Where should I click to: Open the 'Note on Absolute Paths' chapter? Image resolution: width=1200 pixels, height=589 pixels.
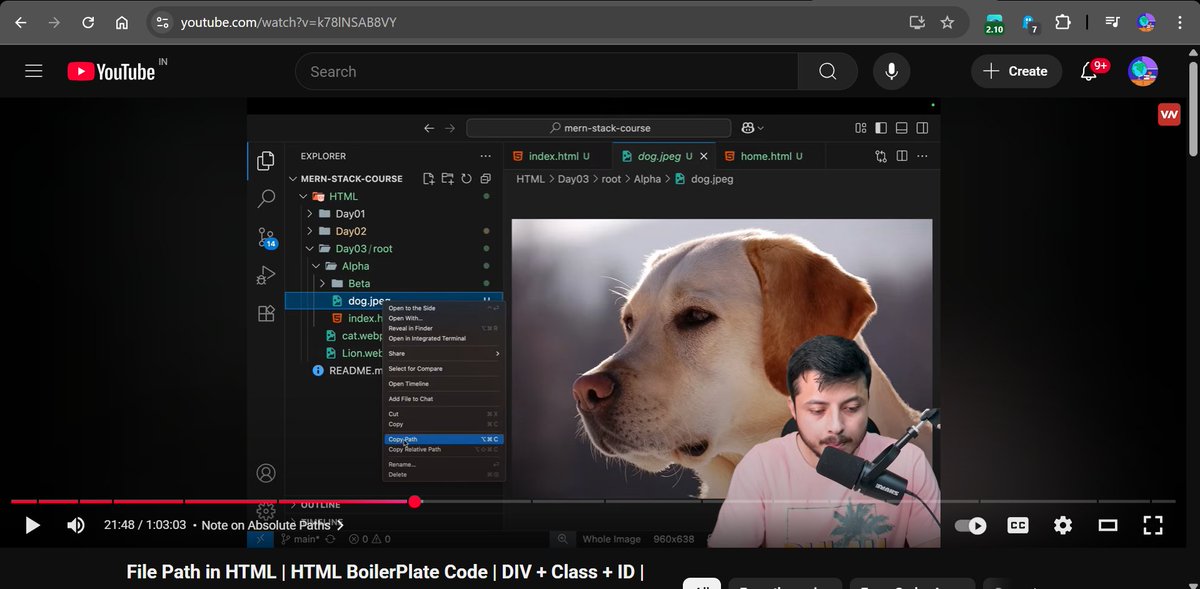coord(272,525)
